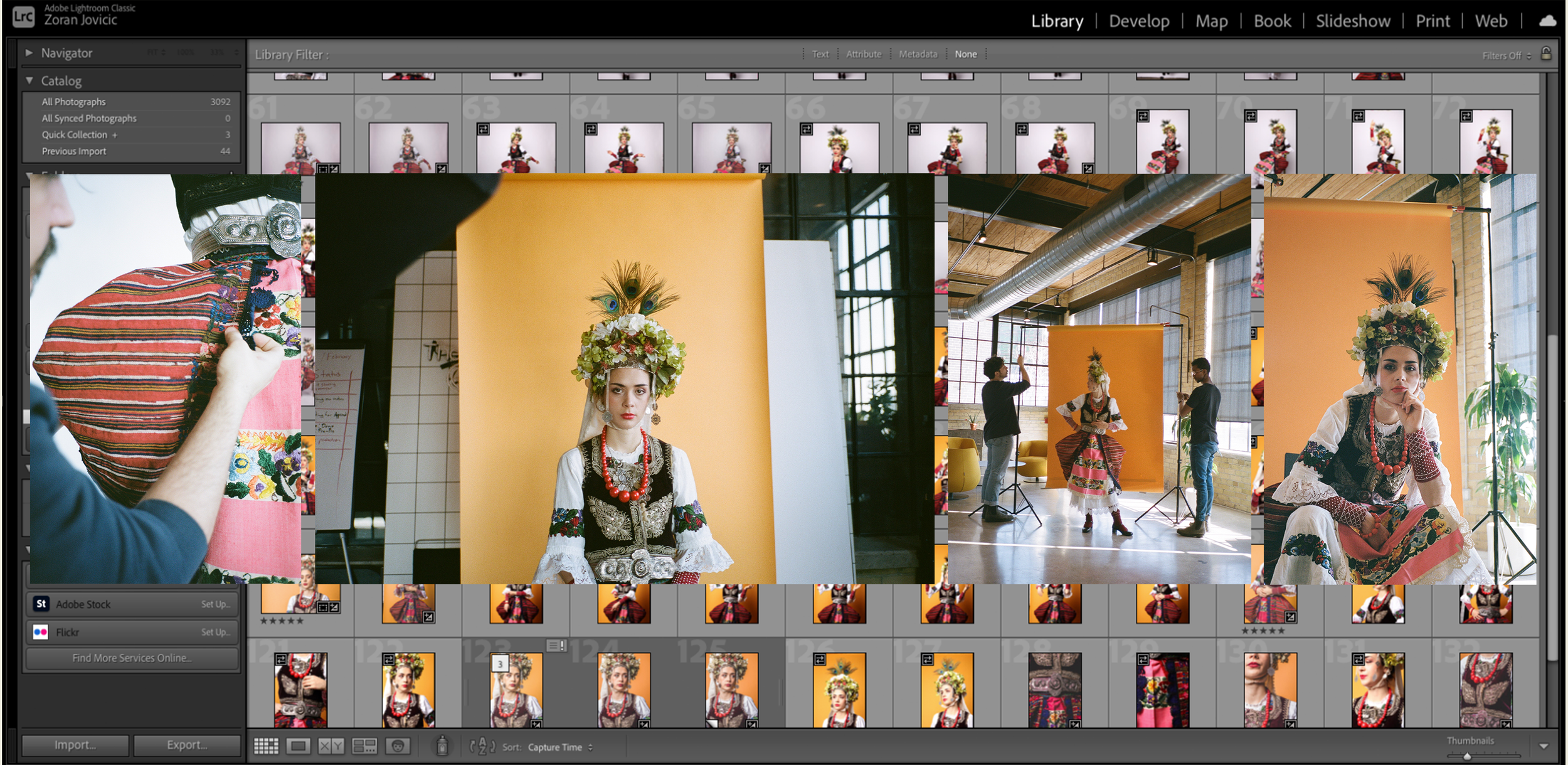Screen dimensions: 1568x765
Task: Adjust the Thumbnails size slider
Action: (x=1467, y=756)
